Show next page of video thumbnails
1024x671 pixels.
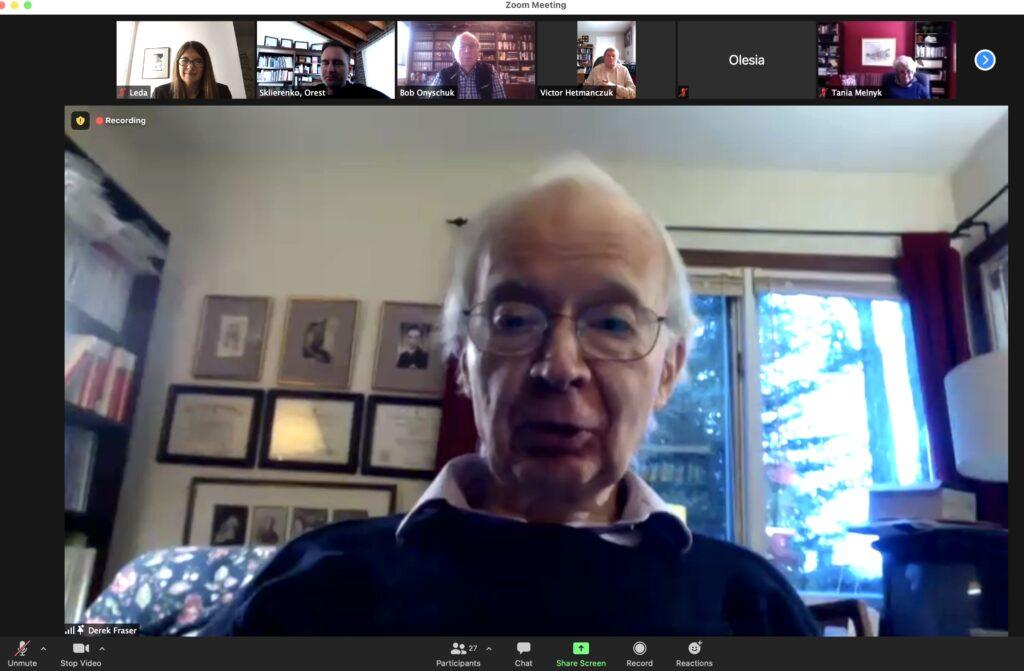click(x=985, y=60)
